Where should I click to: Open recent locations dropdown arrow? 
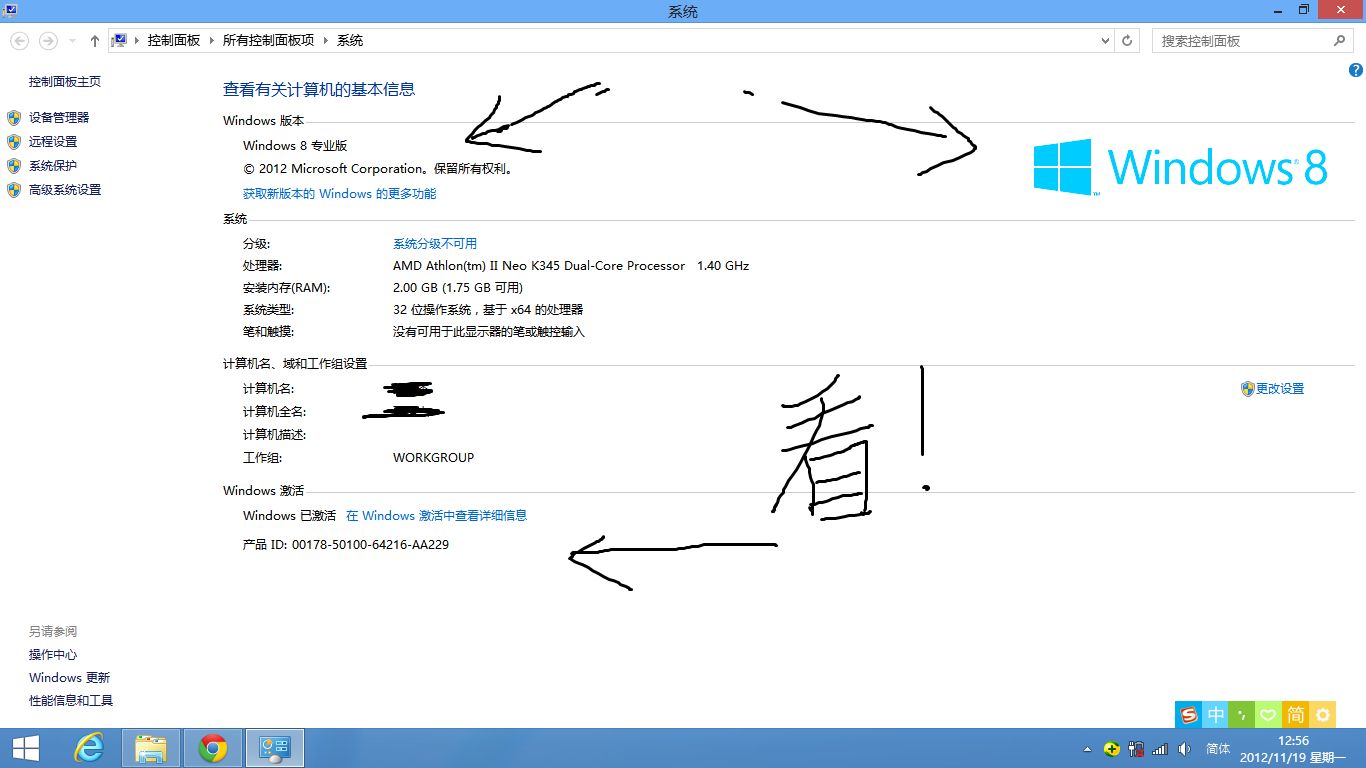tap(72, 41)
